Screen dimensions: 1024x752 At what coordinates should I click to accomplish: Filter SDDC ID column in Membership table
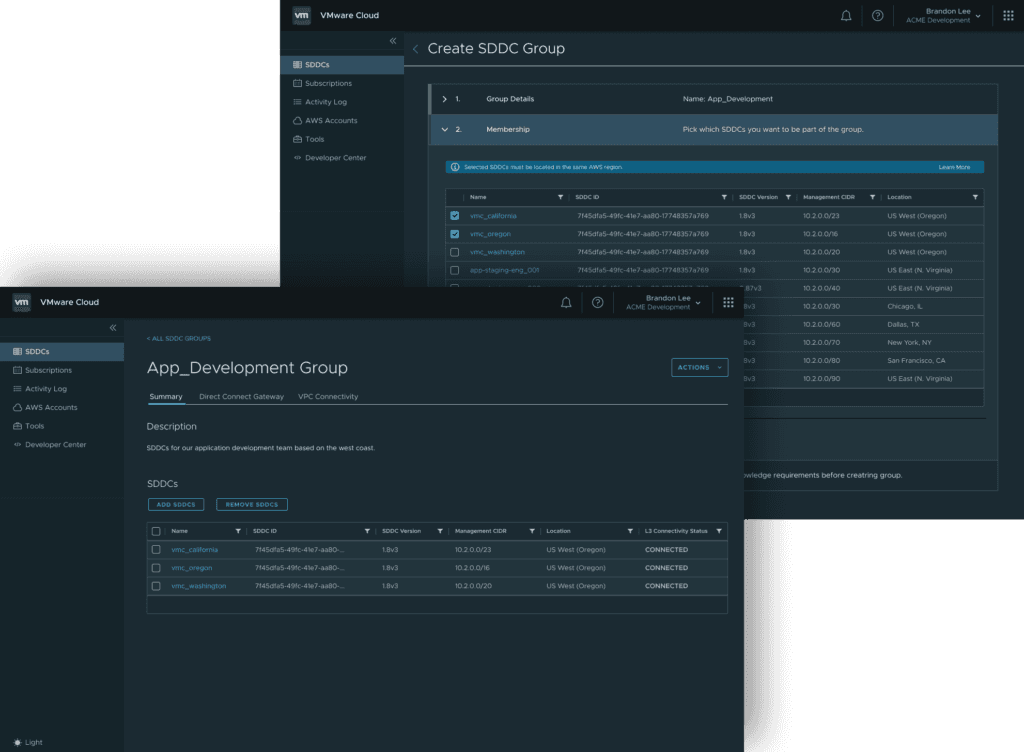(724, 197)
